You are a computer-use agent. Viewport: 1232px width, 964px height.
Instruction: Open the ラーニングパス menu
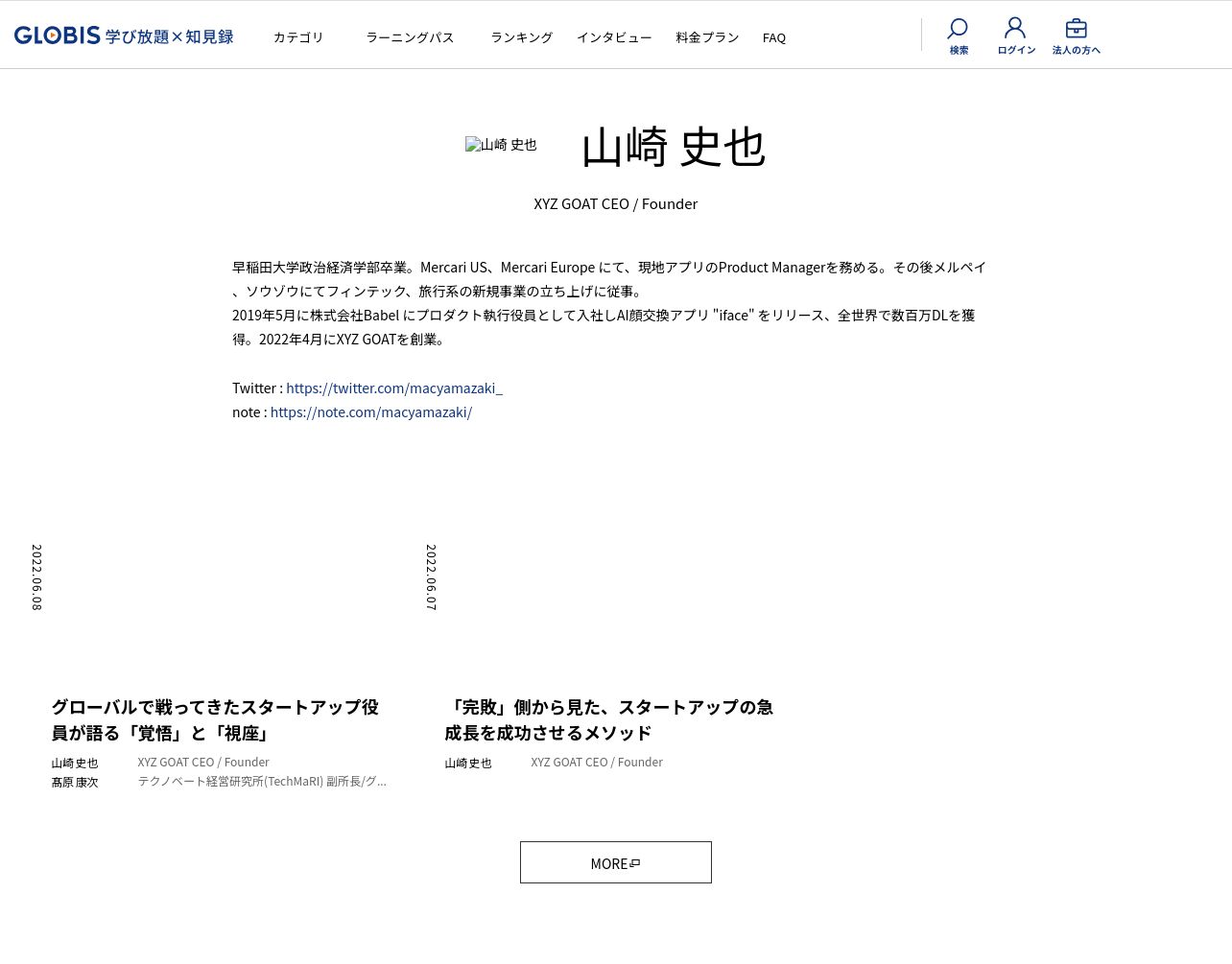click(x=410, y=37)
